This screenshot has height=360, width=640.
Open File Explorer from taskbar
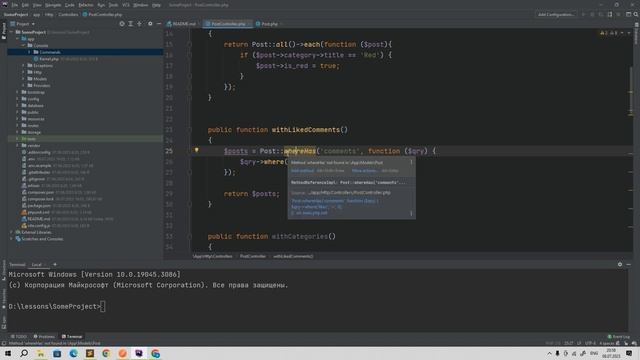pyautogui.click(x=40, y=353)
